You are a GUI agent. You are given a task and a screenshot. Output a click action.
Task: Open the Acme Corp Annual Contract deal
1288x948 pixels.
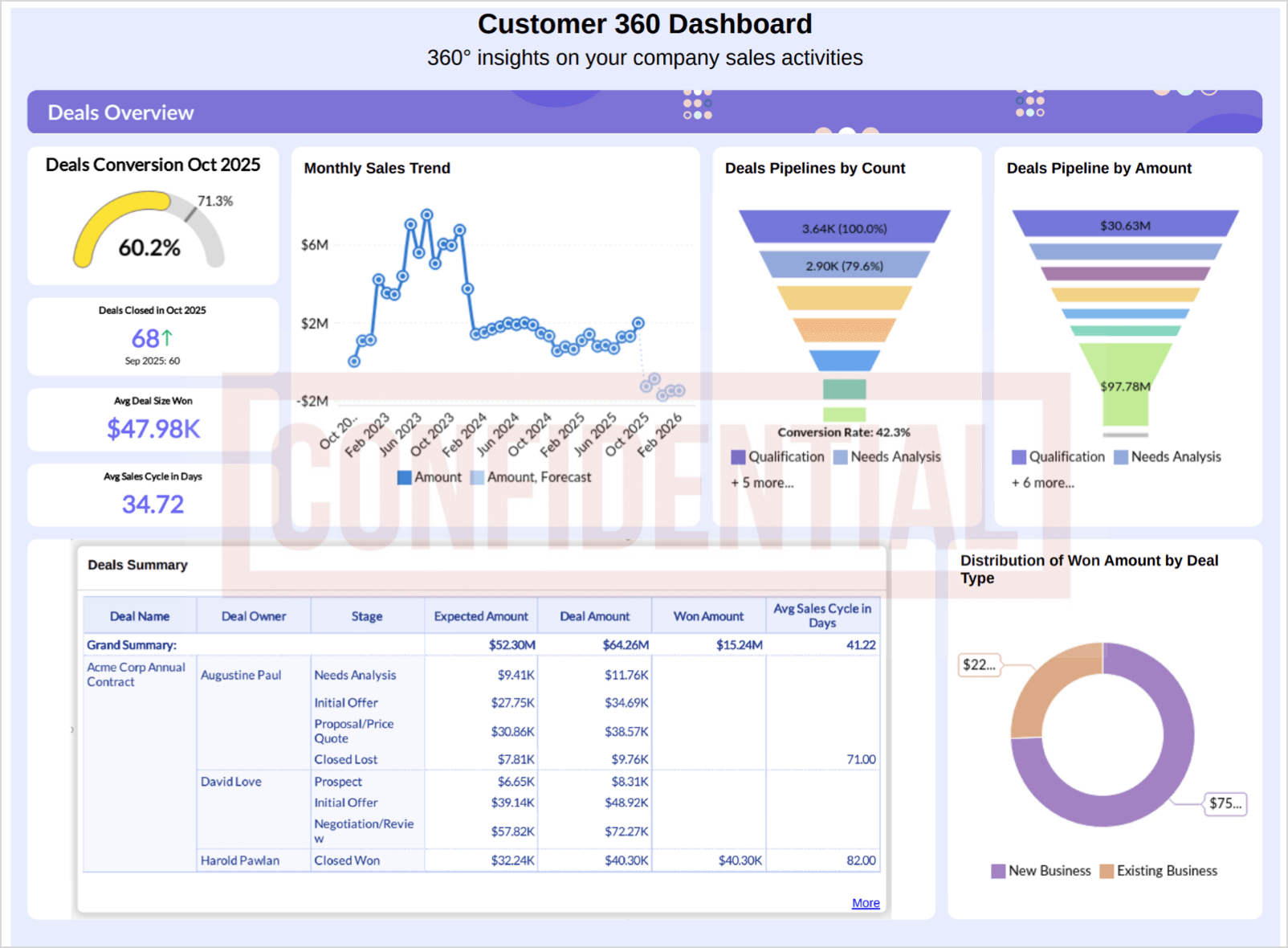coord(136,674)
